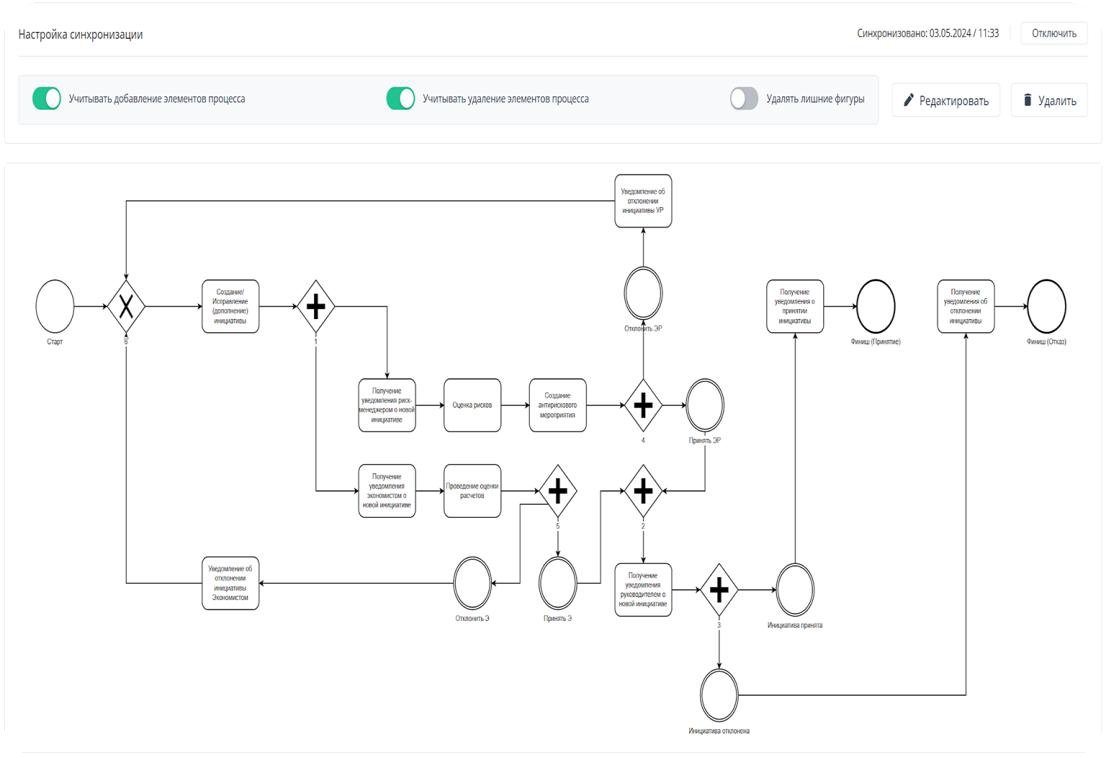
Task: Click the 'Удалять лишние фигуры' label
Action: tap(815, 99)
